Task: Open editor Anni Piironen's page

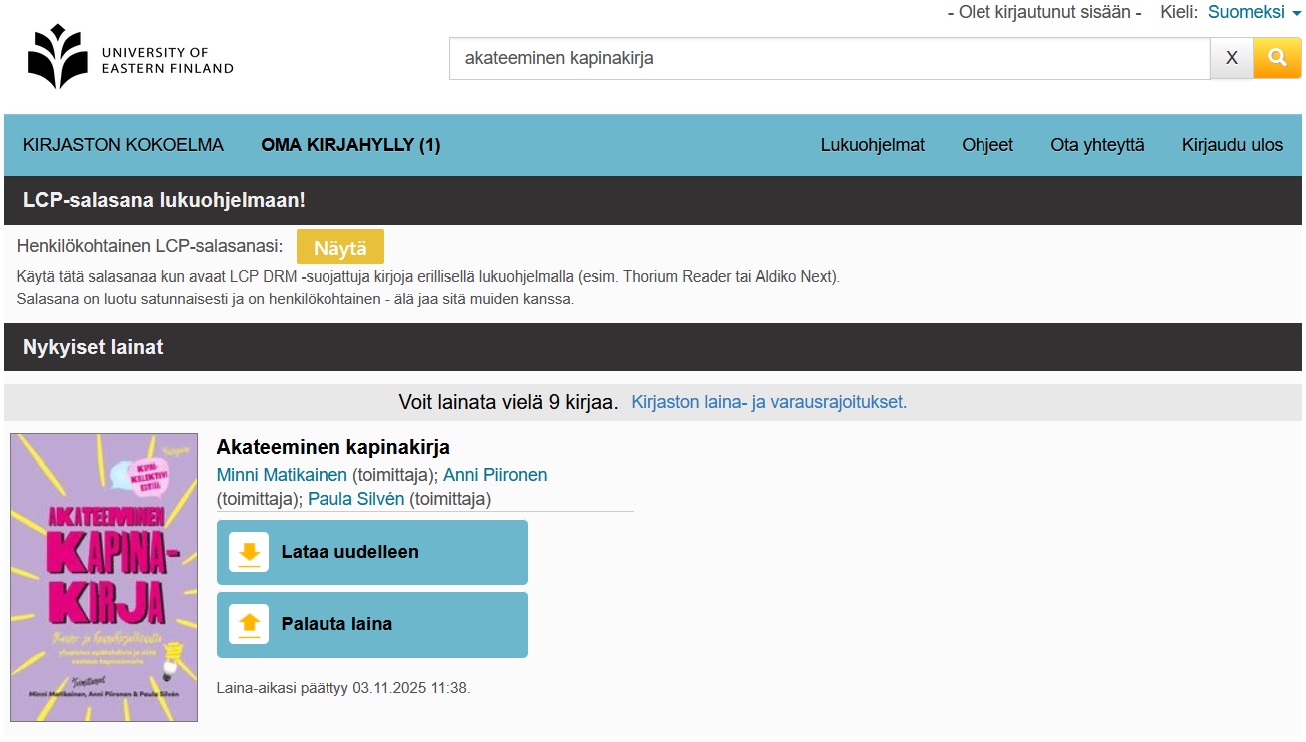Action: point(496,475)
